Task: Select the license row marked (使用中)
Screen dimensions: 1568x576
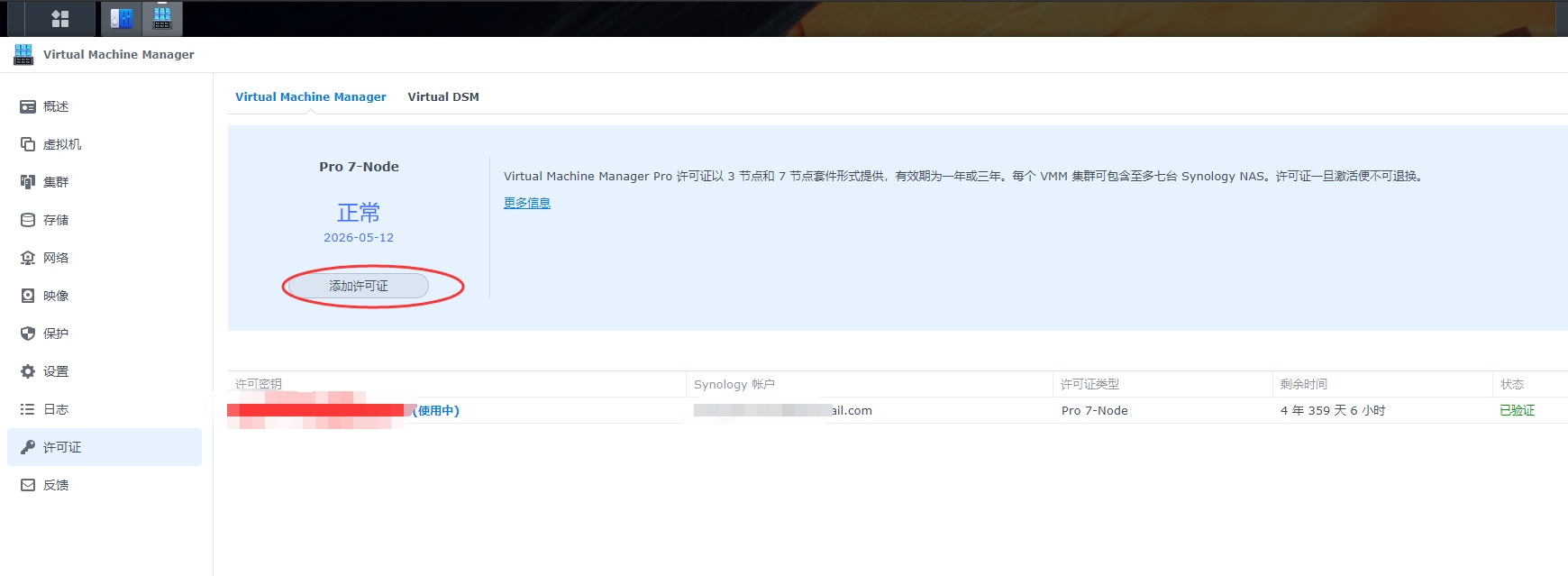Action: (898, 410)
